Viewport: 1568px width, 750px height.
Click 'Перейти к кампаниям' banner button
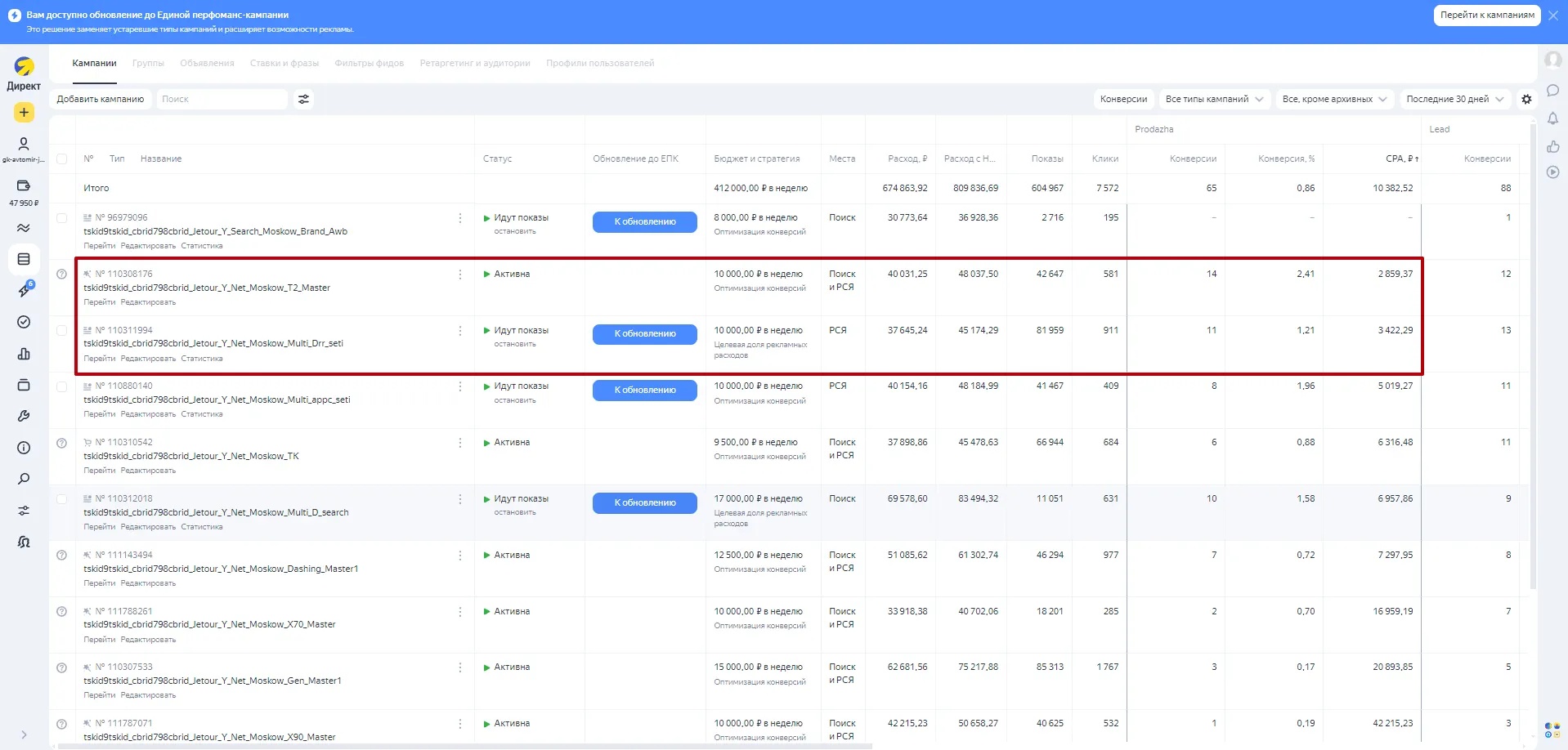1486,15
